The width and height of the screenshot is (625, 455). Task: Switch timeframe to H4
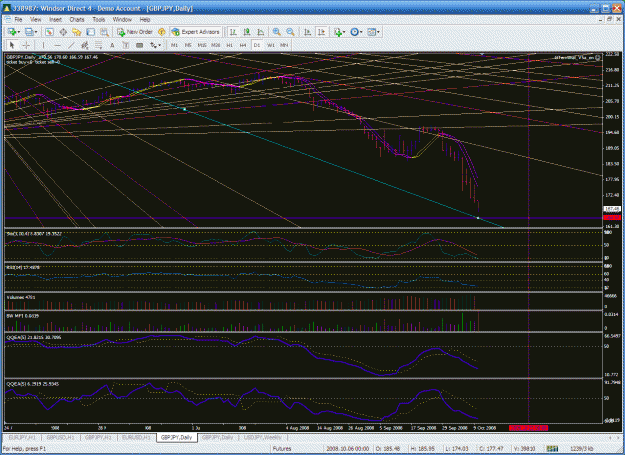tap(243, 45)
